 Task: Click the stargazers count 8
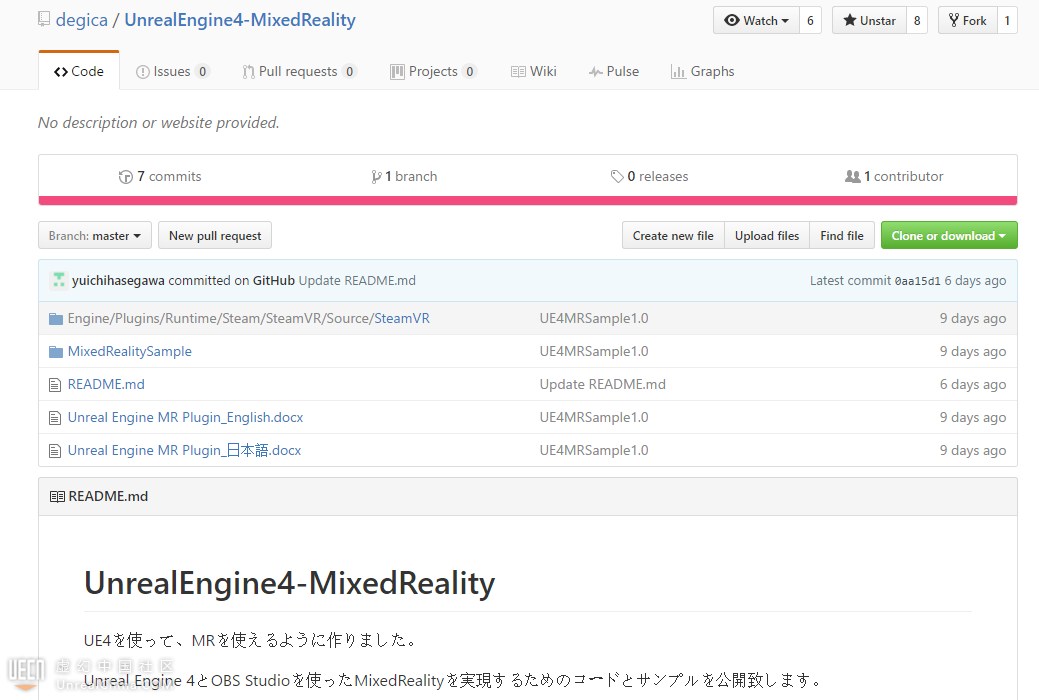pos(917,21)
